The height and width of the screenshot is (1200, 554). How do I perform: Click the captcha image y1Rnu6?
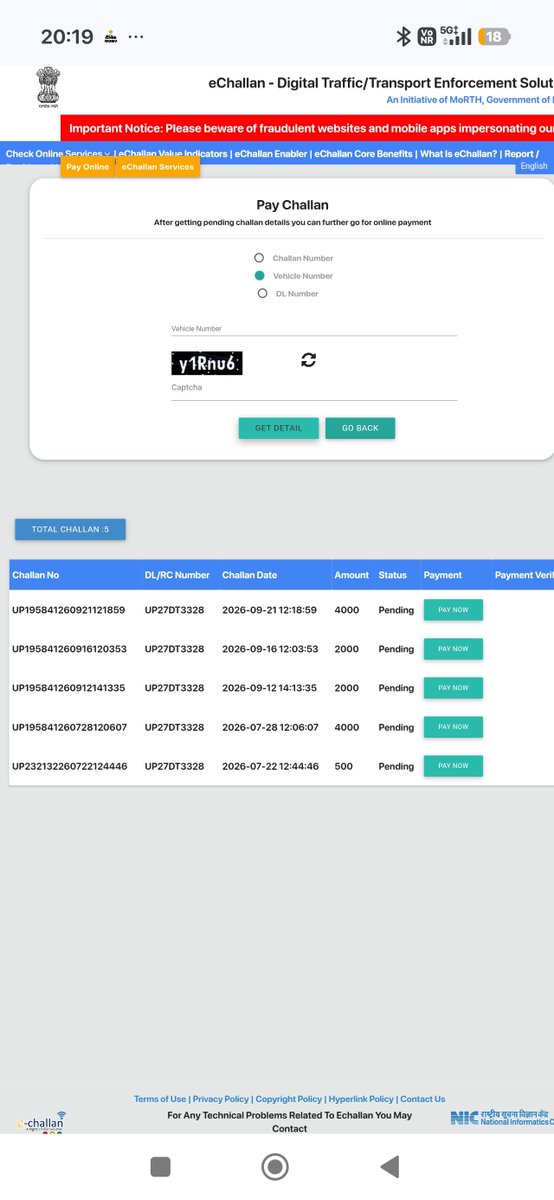(x=207, y=363)
